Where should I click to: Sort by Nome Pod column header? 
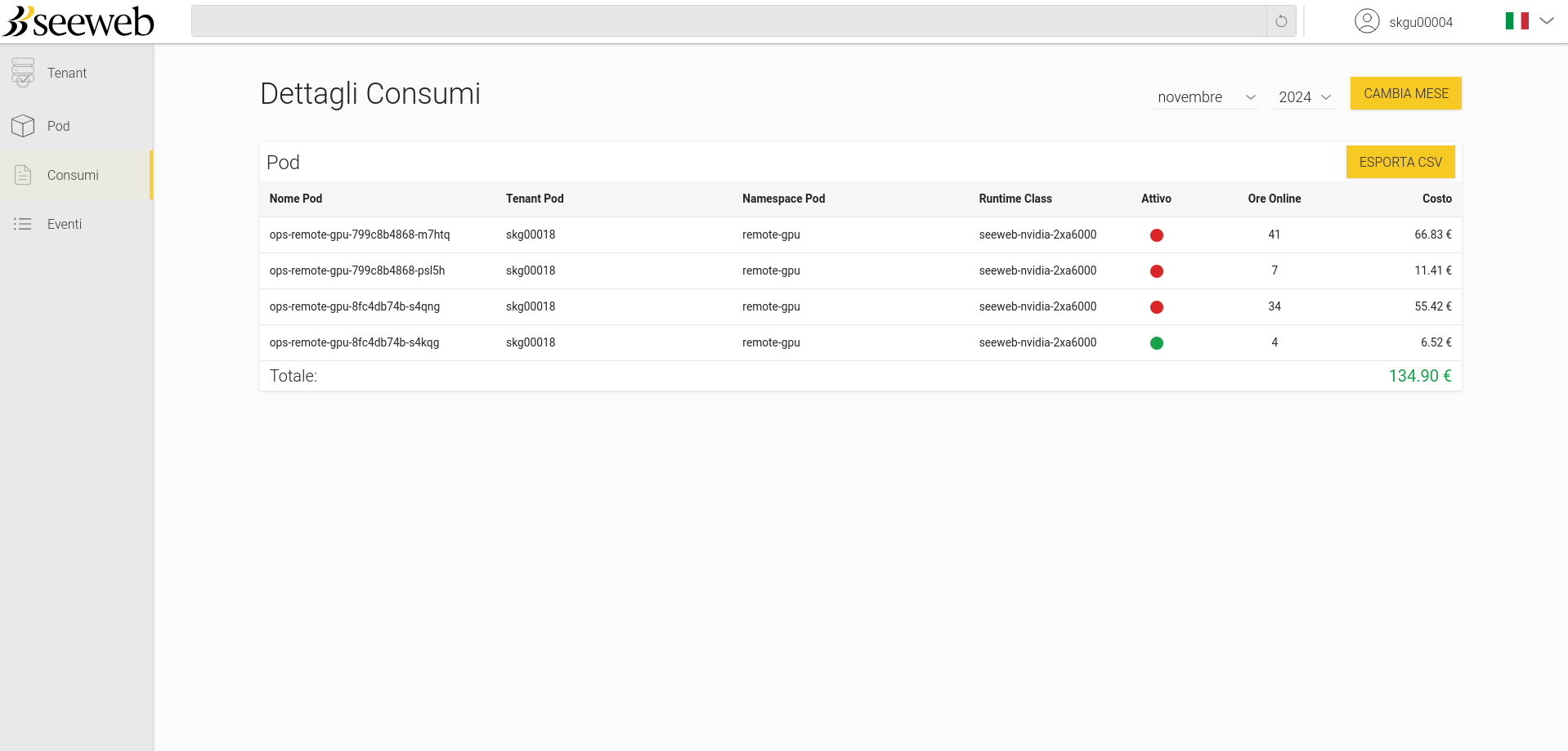[x=296, y=199]
